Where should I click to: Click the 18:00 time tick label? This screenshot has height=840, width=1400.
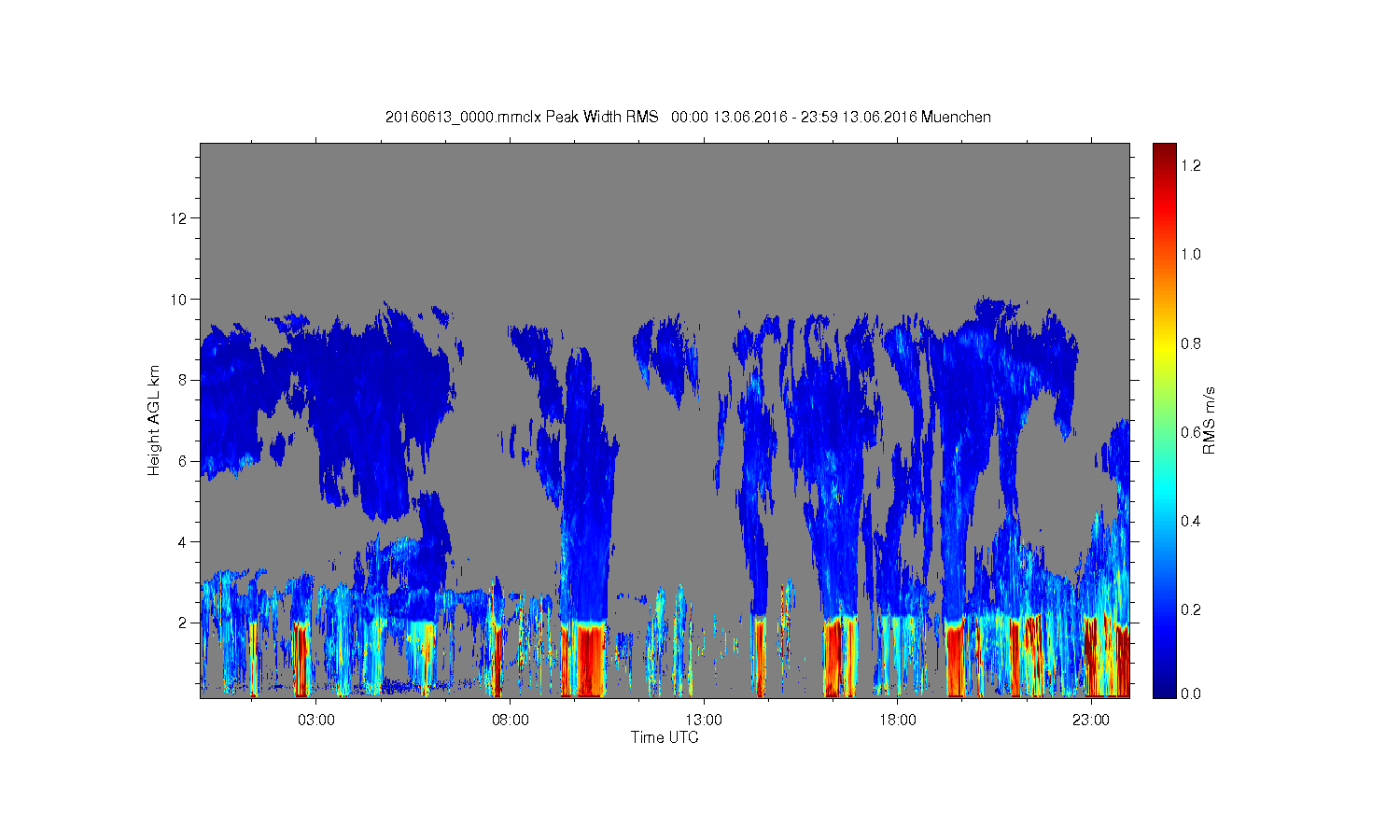[x=898, y=721]
